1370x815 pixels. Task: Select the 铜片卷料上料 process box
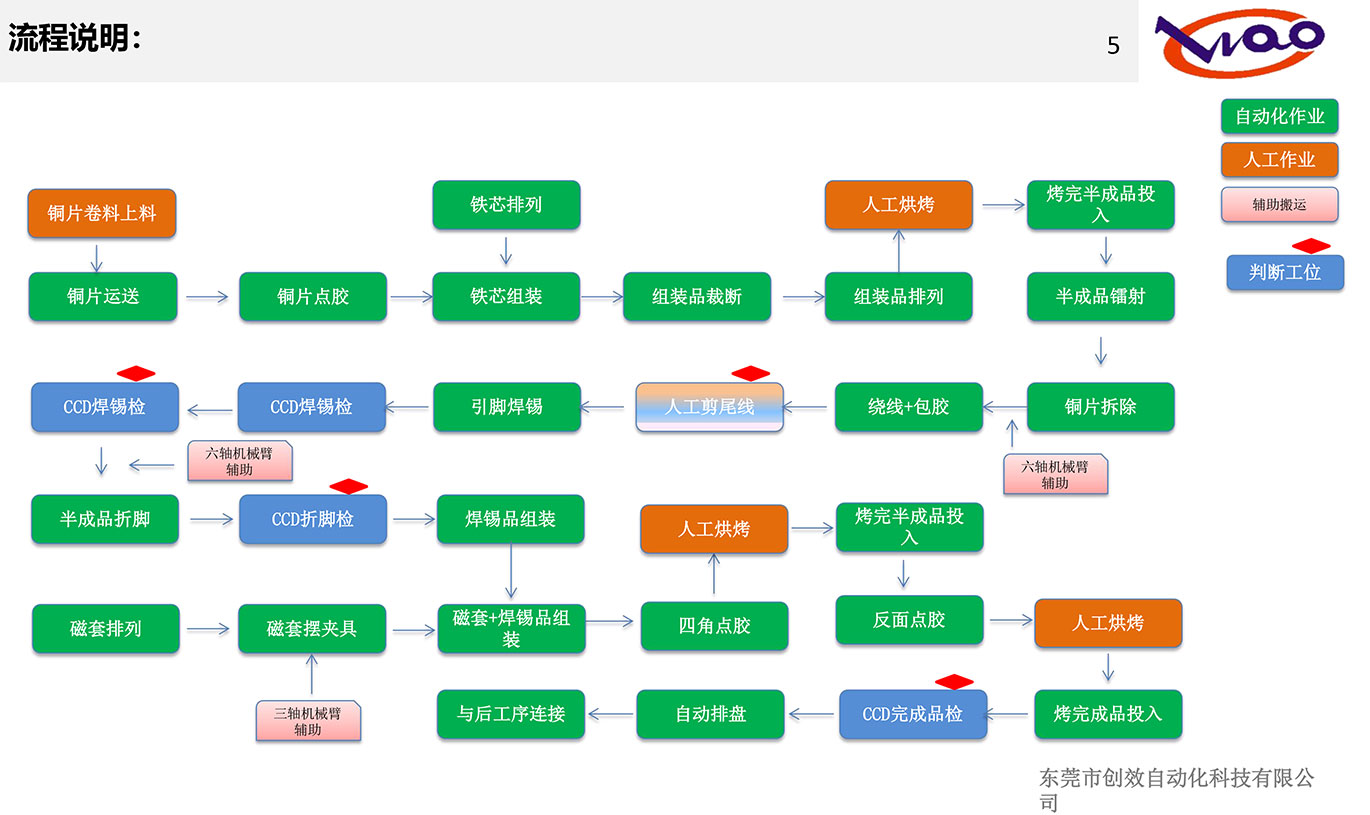point(102,214)
